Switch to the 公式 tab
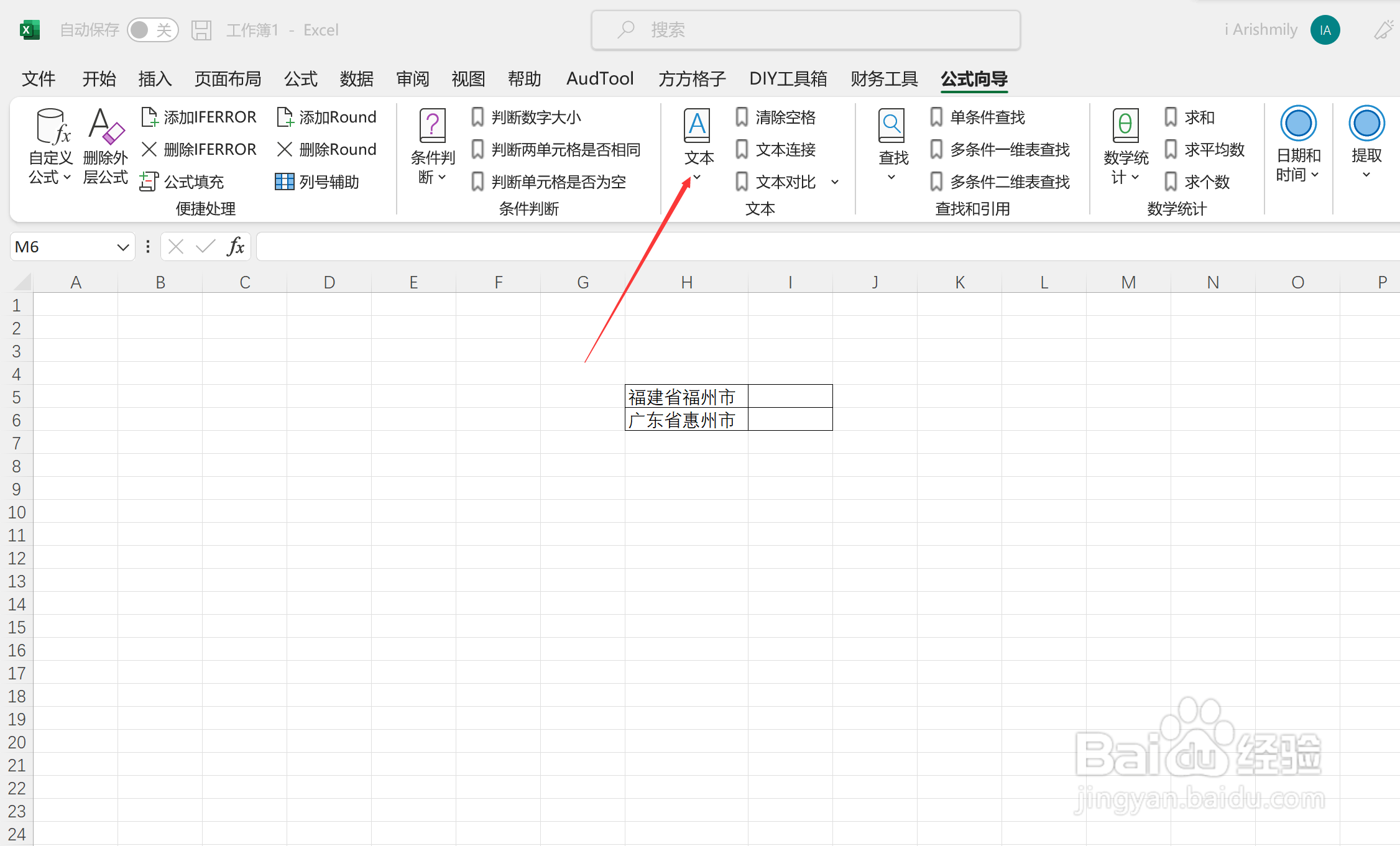1400x846 pixels. pos(301,79)
